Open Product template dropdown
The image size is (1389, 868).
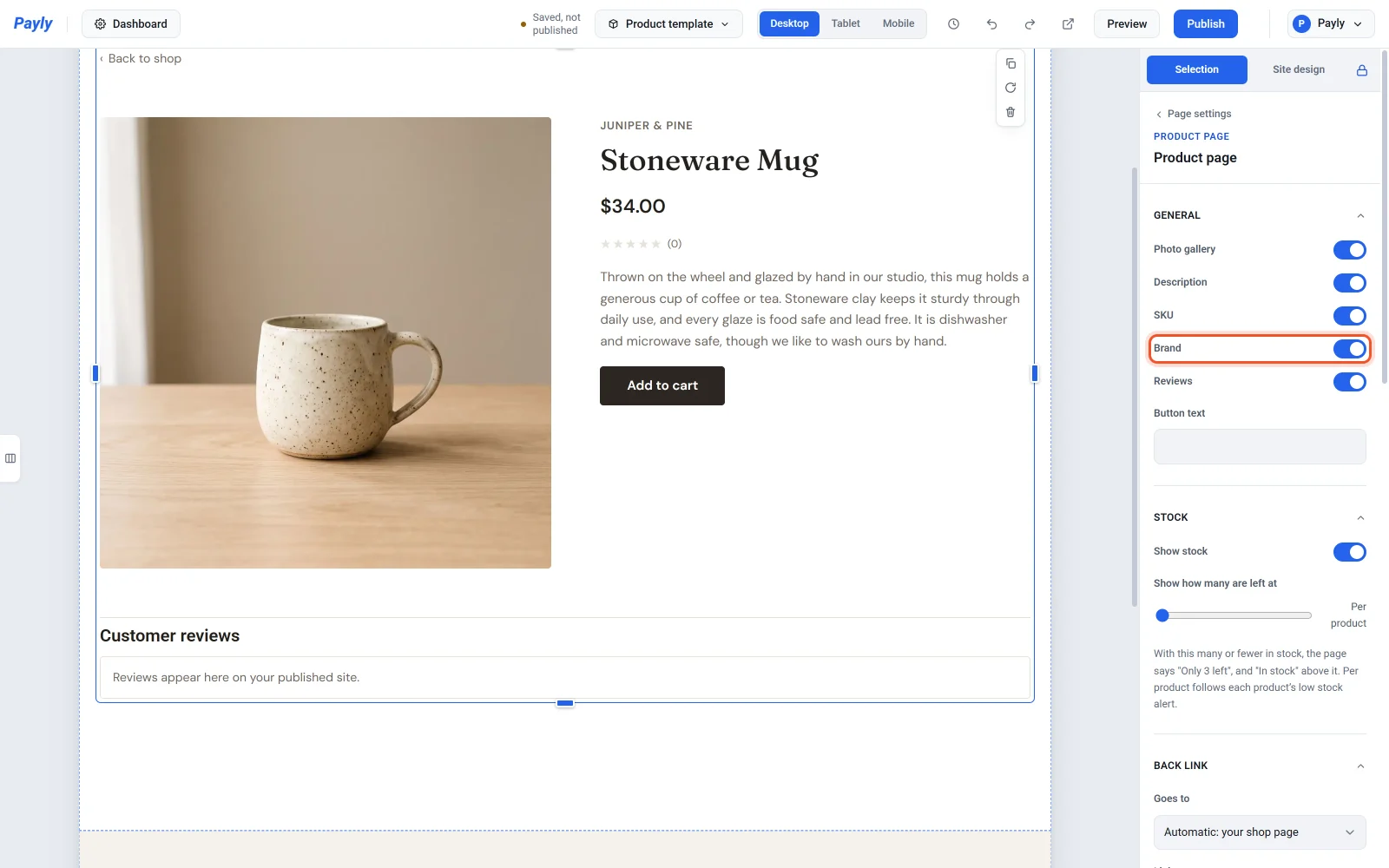(x=668, y=24)
